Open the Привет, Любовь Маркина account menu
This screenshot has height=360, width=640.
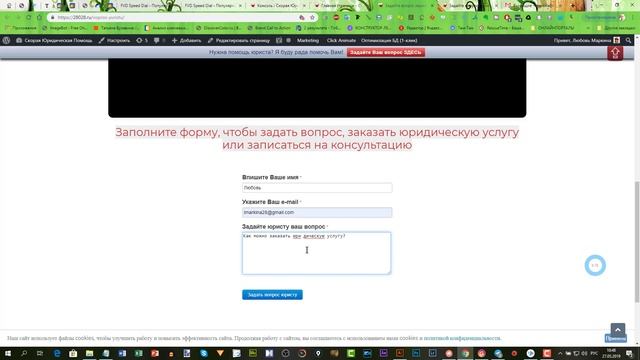coord(587,40)
